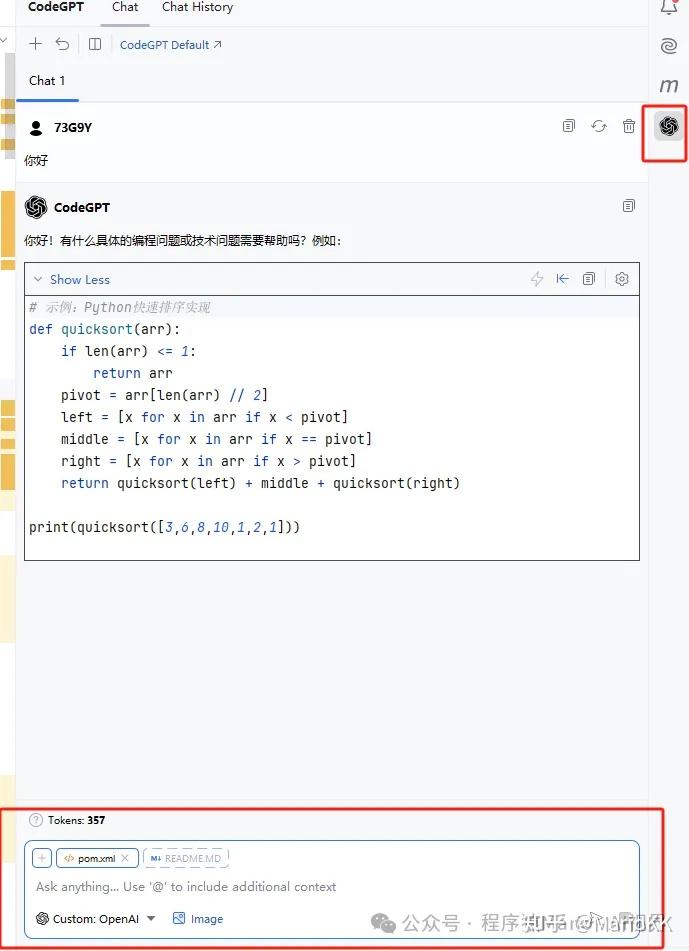
Task: Open the Chat tab
Action: click(125, 7)
